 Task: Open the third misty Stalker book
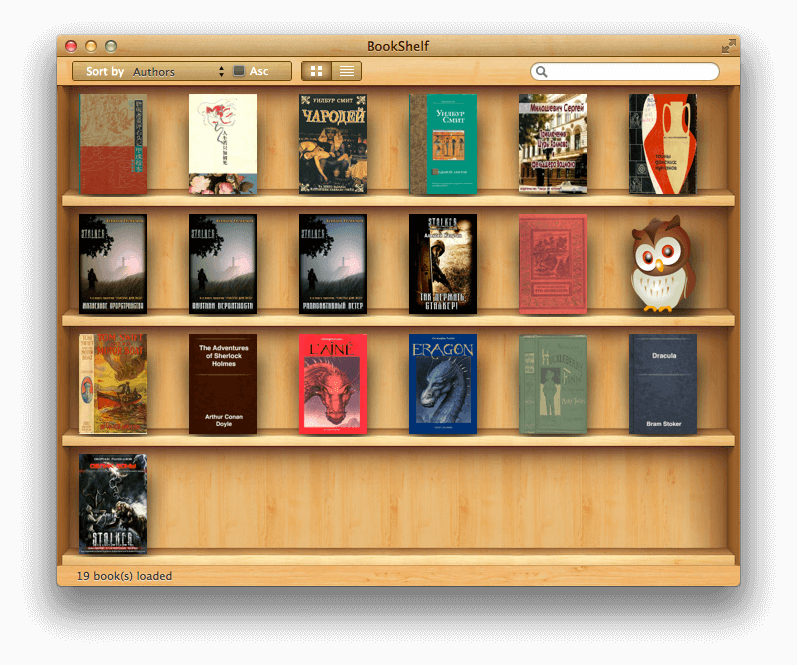pyautogui.click(x=333, y=264)
